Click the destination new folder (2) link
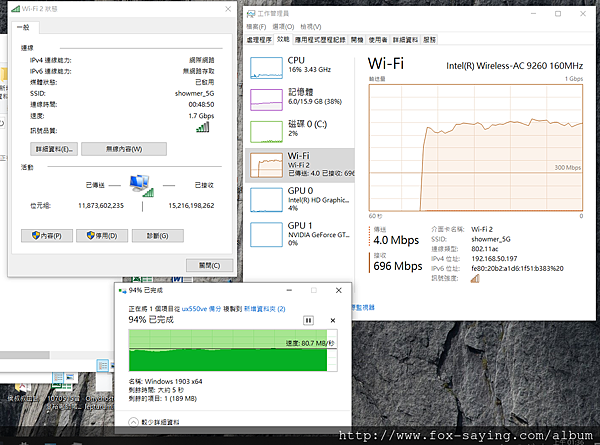The image size is (600, 445). pyautogui.click(x=264, y=309)
